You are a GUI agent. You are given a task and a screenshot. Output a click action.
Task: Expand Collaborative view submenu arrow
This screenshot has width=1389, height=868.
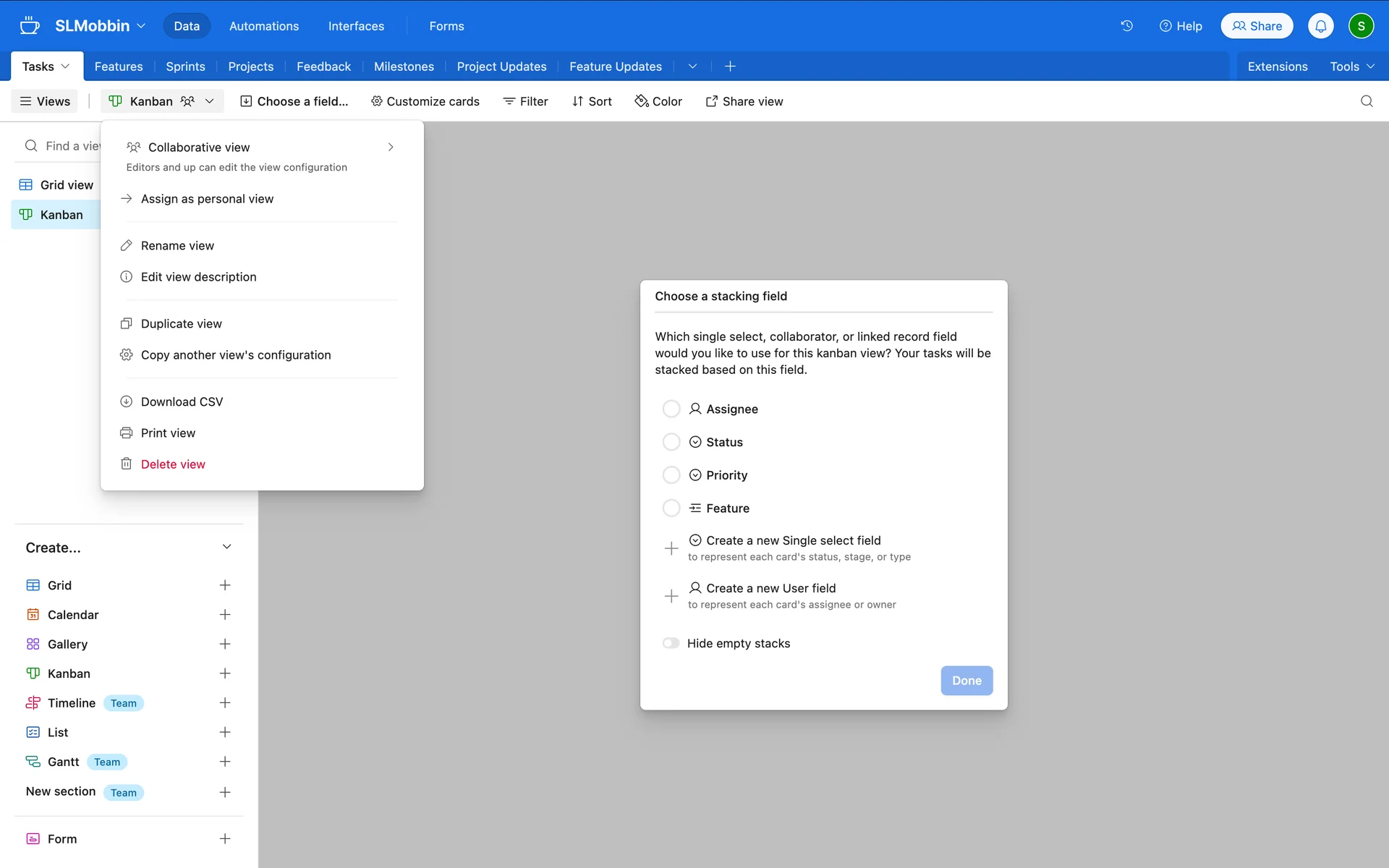tap(391, 147)
